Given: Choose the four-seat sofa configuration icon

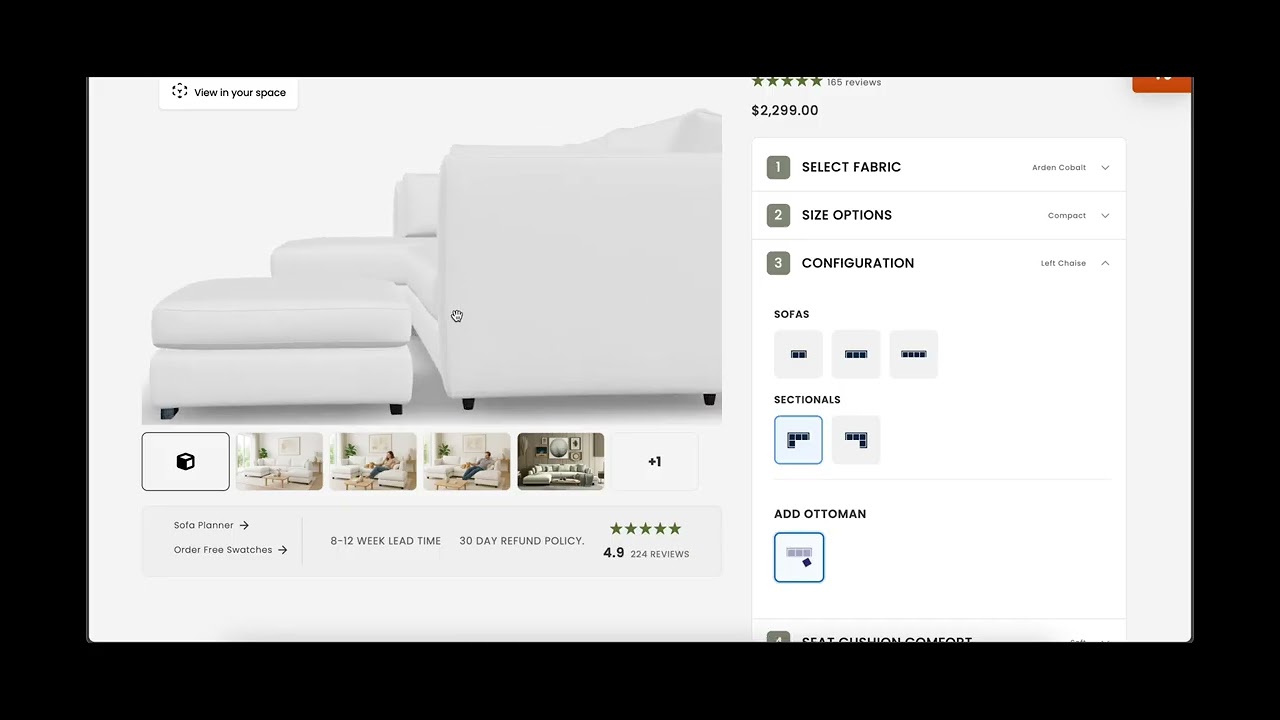Looking at the screenshot, I should pos(914,354).
